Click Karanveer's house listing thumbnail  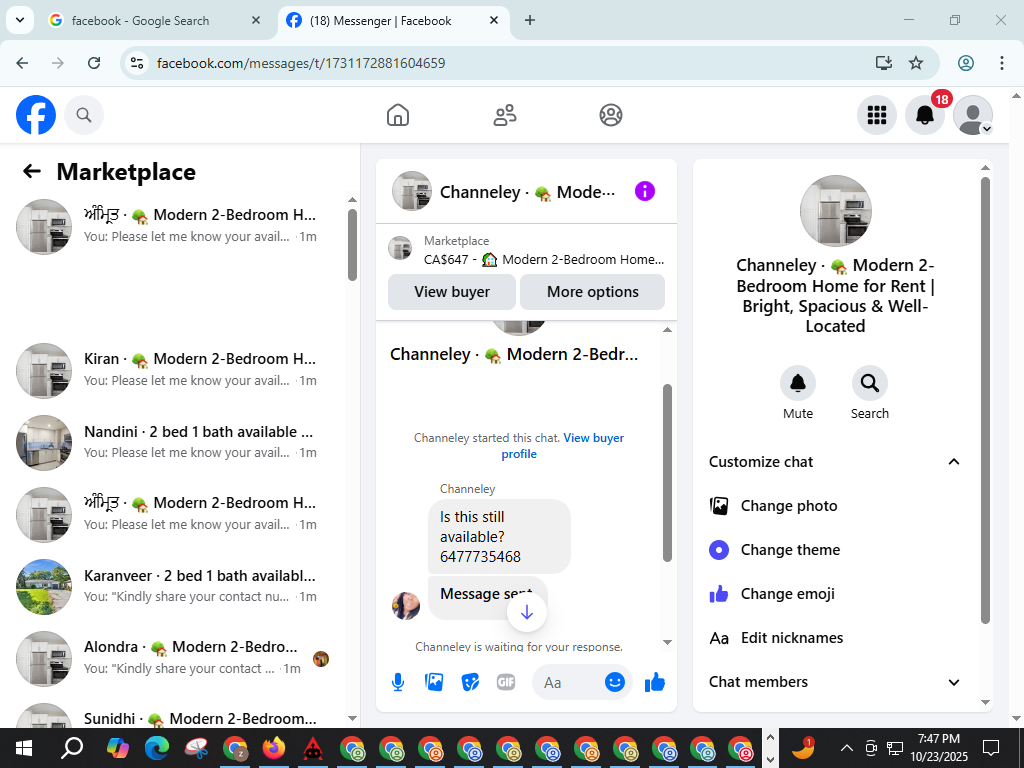[x=44, y=586]
